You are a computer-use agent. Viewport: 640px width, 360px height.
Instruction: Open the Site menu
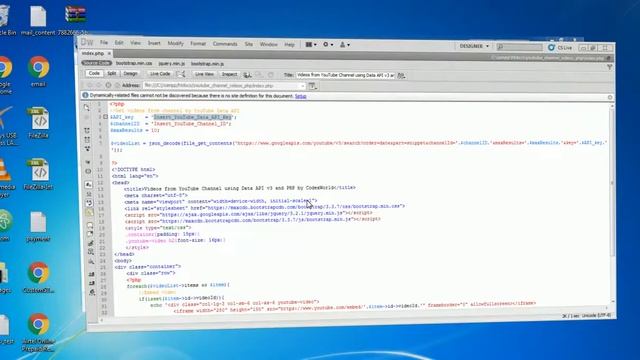coord(249,44)
